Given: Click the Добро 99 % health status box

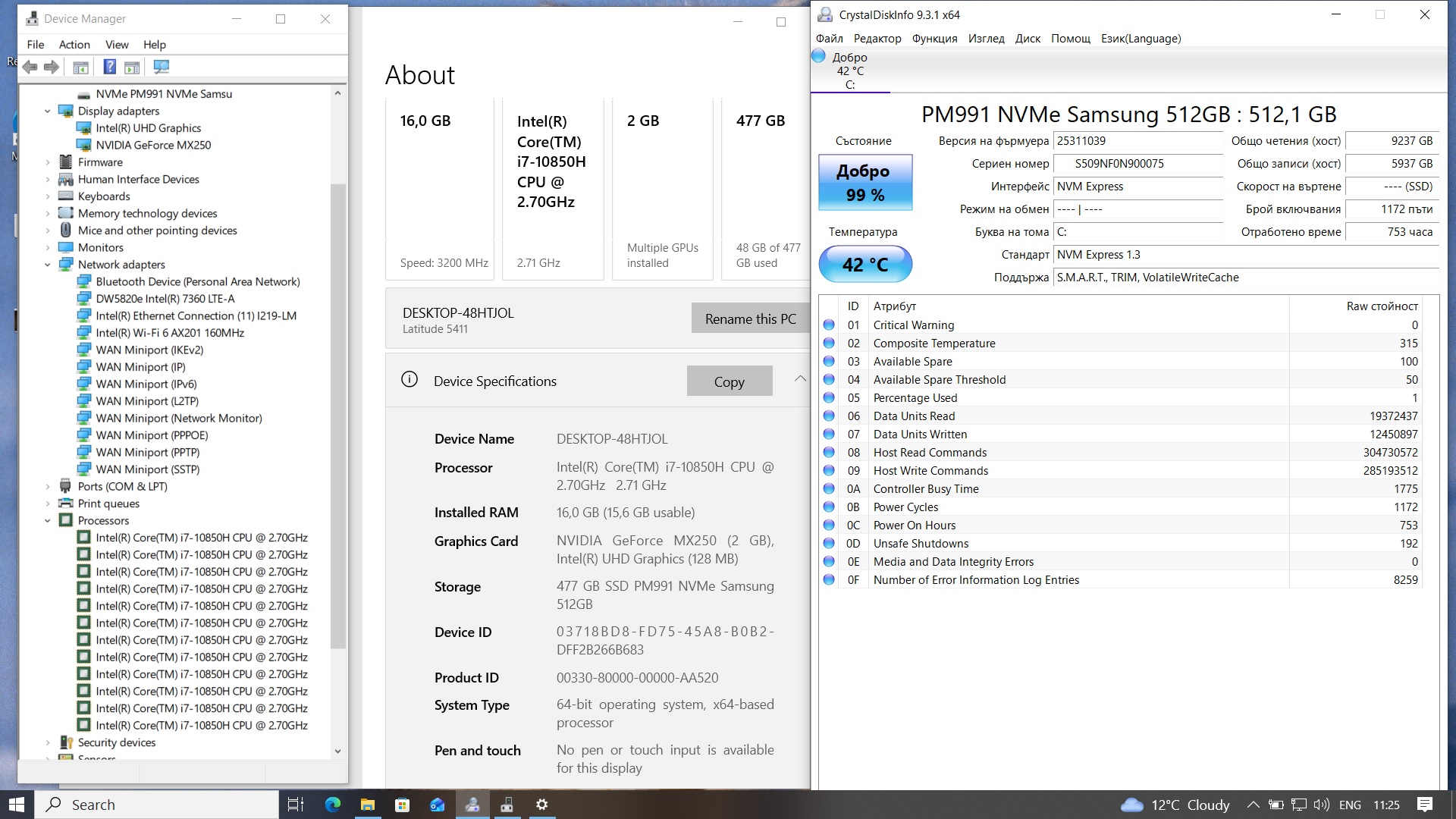Looking at the screenshot, I should pyautogui.click(x=864, y=183).
